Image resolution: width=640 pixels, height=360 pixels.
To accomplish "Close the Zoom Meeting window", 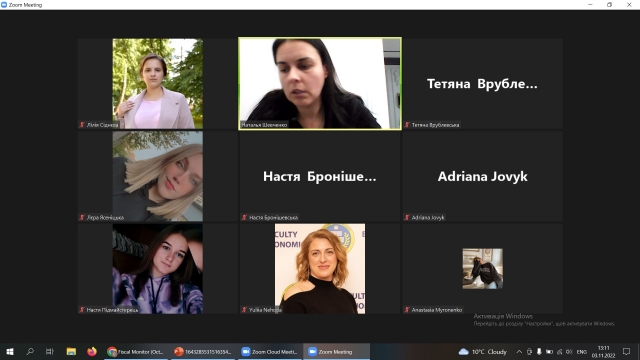I will coord(629,5).
